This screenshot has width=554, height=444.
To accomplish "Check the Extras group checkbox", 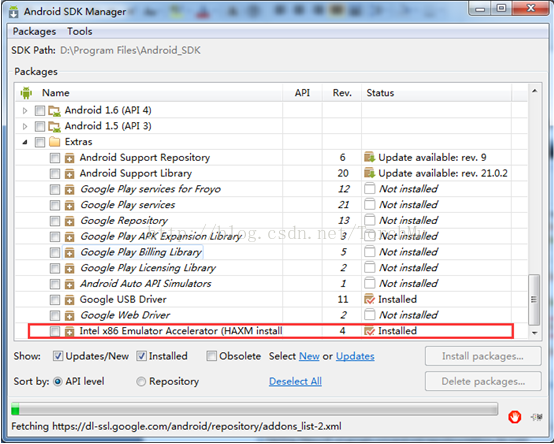I will (x=40, y=142).
